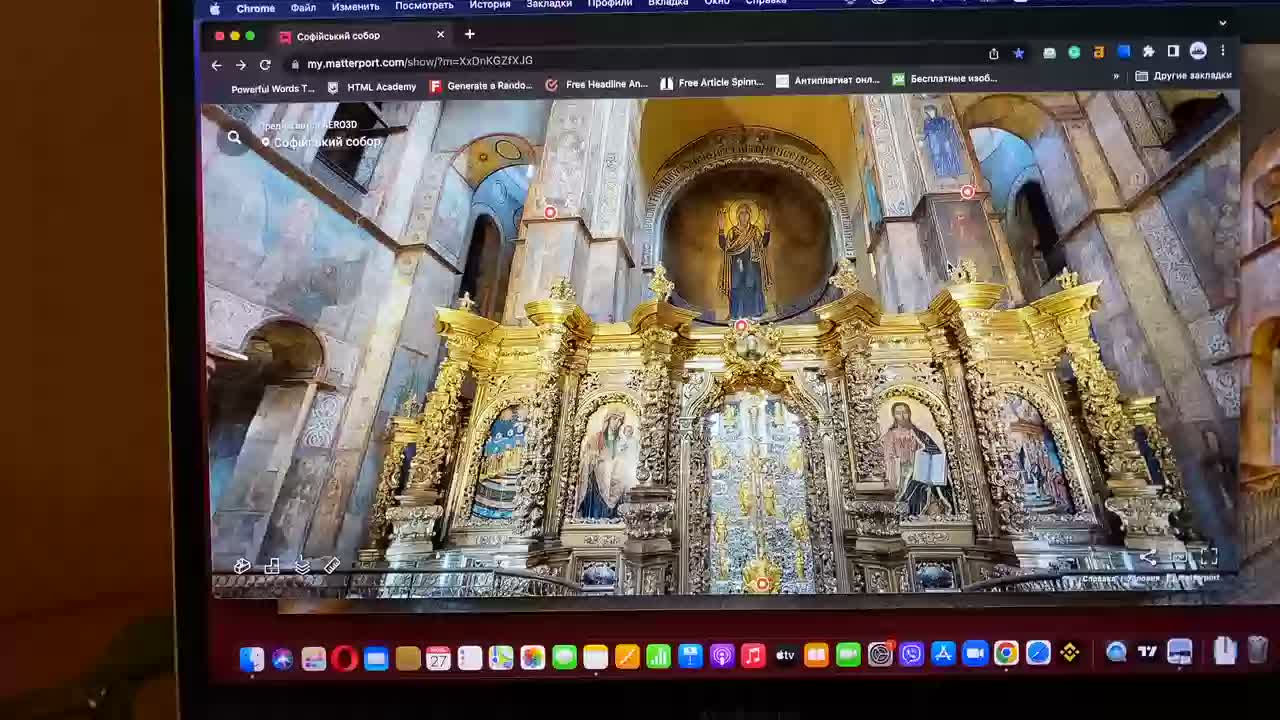1280x720 pixels.
Task: Open the Free Headline An... bookmark
Action: point(597,84)
